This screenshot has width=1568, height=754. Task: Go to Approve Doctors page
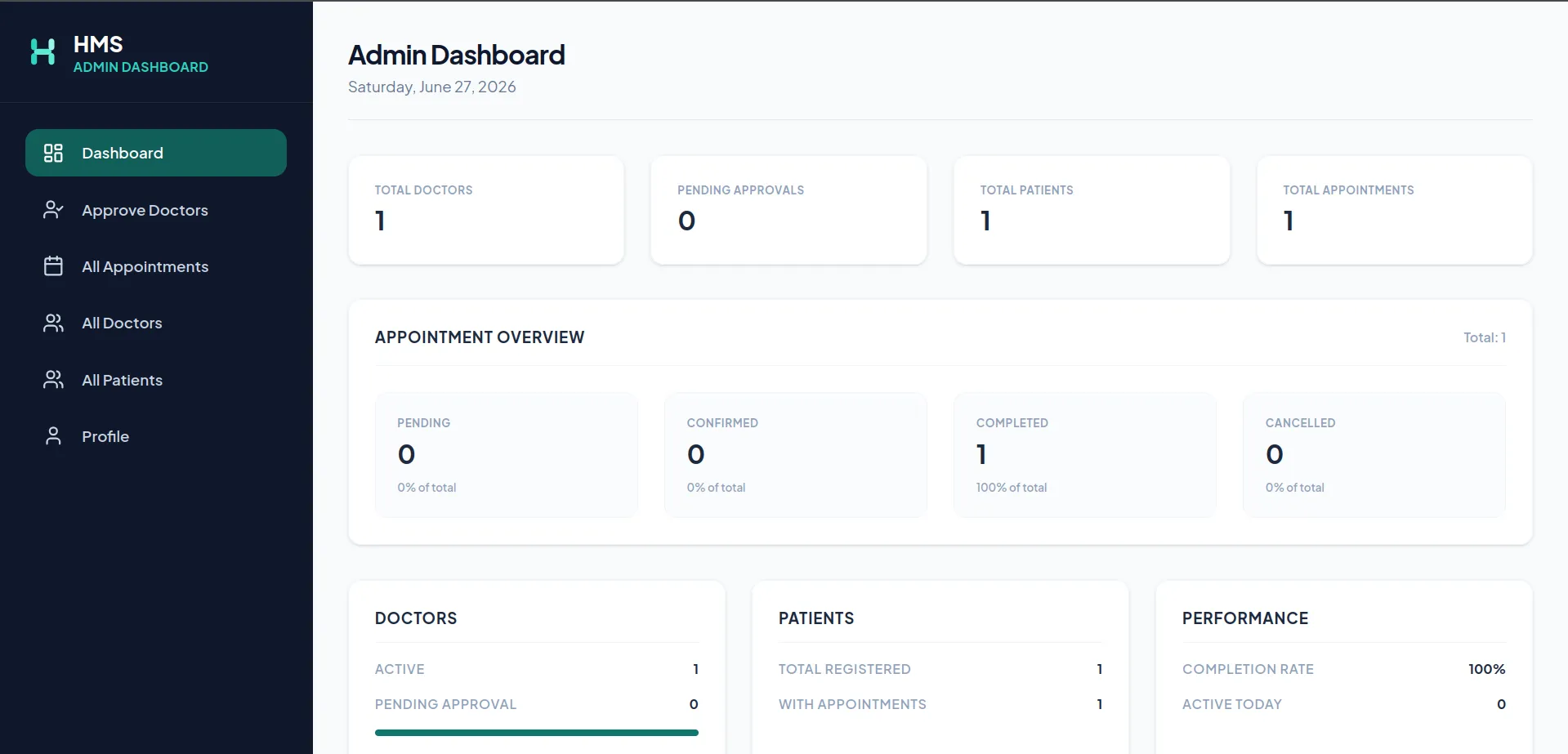tap(156, 210)
